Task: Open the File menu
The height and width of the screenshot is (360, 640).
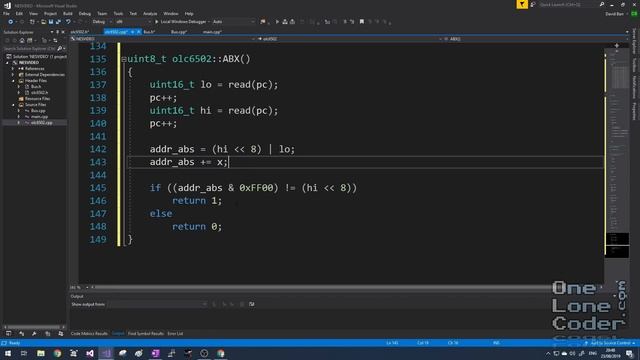Action: tap(6, 13)
